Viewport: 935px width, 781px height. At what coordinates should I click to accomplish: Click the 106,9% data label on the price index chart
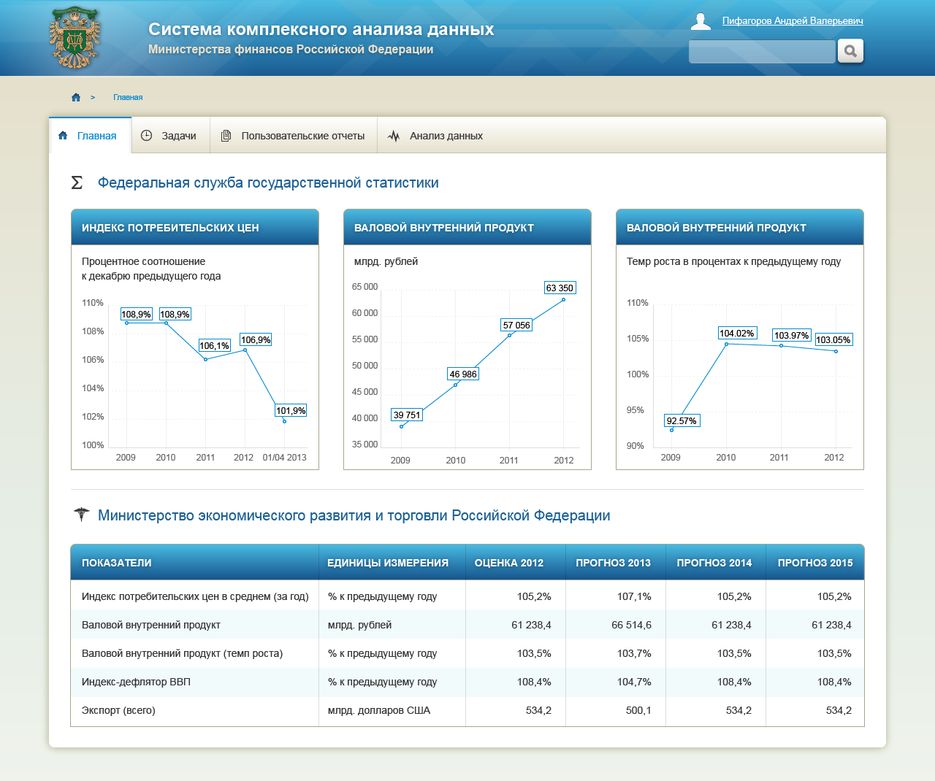[x=256, y=340]
